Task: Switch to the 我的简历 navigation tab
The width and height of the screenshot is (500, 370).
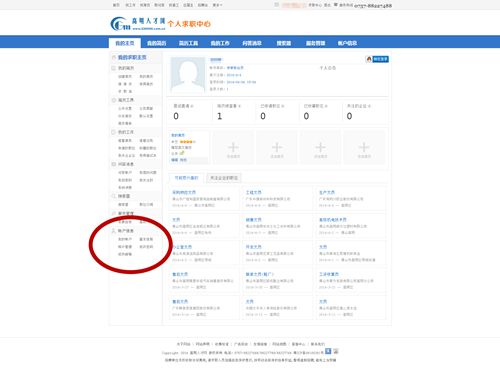Action: click(156, 43)
